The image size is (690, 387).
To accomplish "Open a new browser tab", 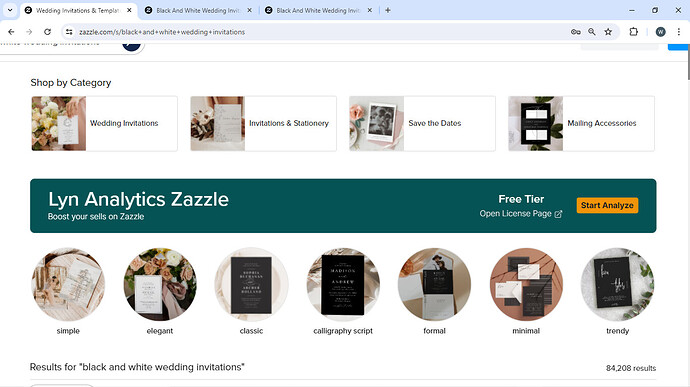I will (x=388, y=10).
